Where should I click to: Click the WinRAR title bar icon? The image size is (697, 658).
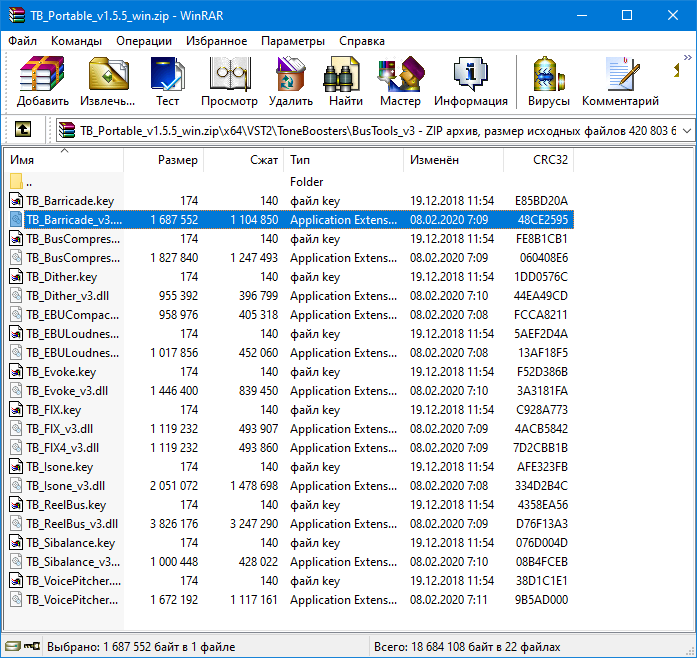coord(17,15)
